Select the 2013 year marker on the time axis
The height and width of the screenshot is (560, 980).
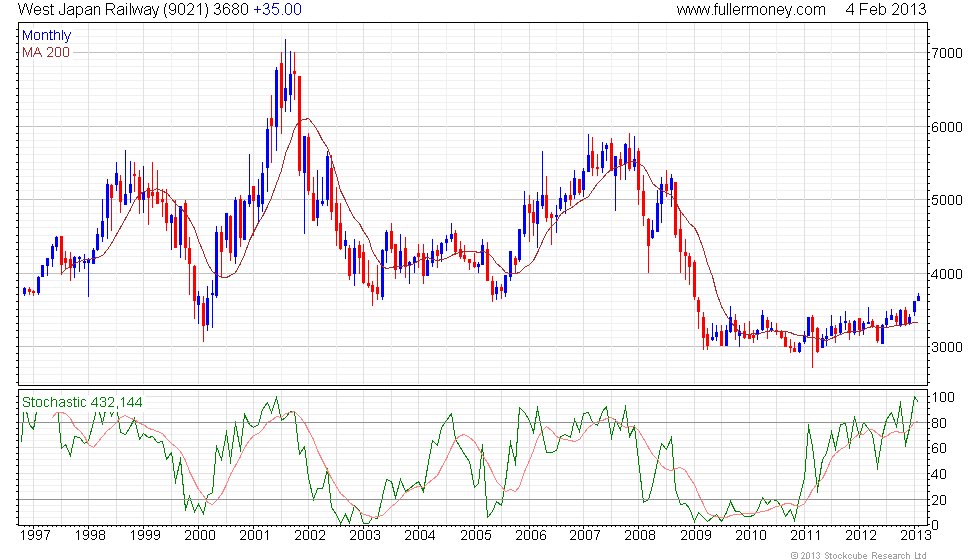click(913, 535)
